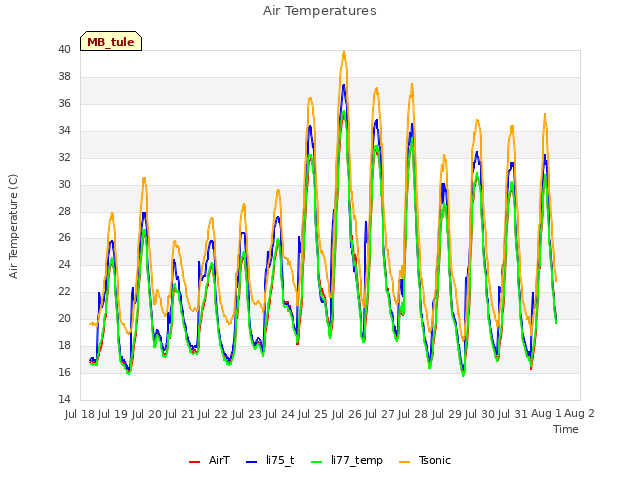This screenshot has width=640, height=480.
Task: Toggle Tsonic series in legend
Action: pyautogui.click(x=424, y=460)
